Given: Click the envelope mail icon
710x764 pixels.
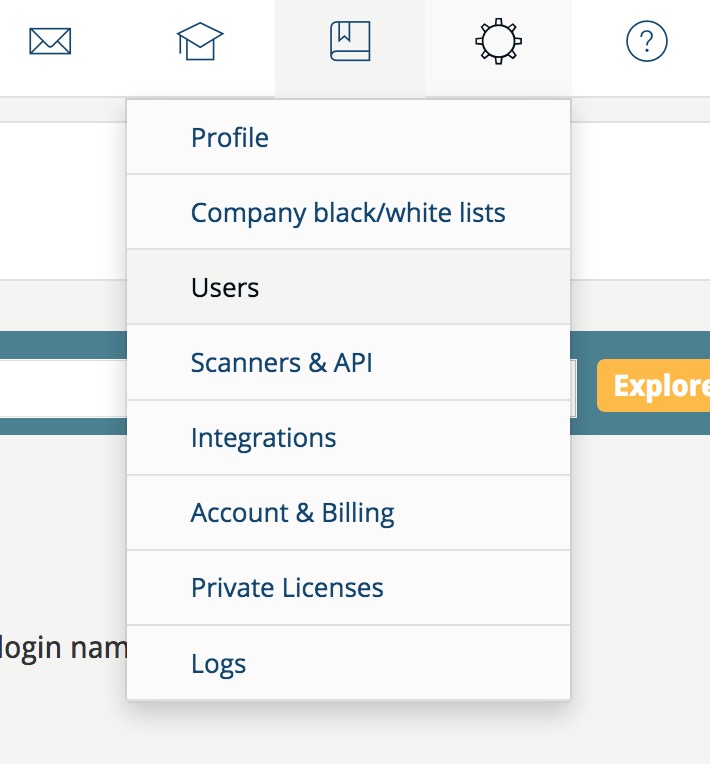Looking at the screenshot, I should 50,41.
